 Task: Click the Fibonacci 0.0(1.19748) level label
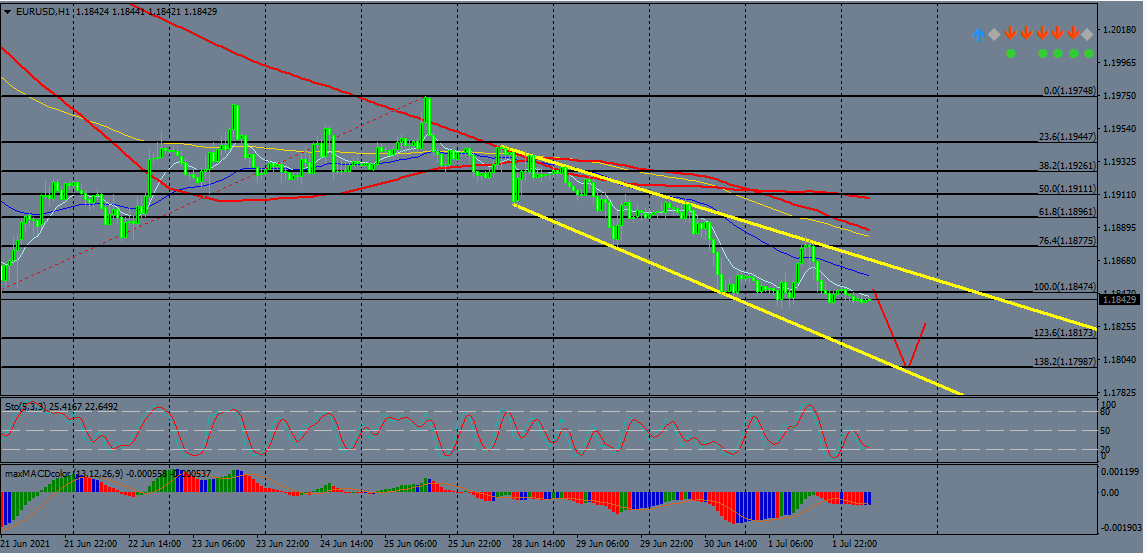[1069, 91]
